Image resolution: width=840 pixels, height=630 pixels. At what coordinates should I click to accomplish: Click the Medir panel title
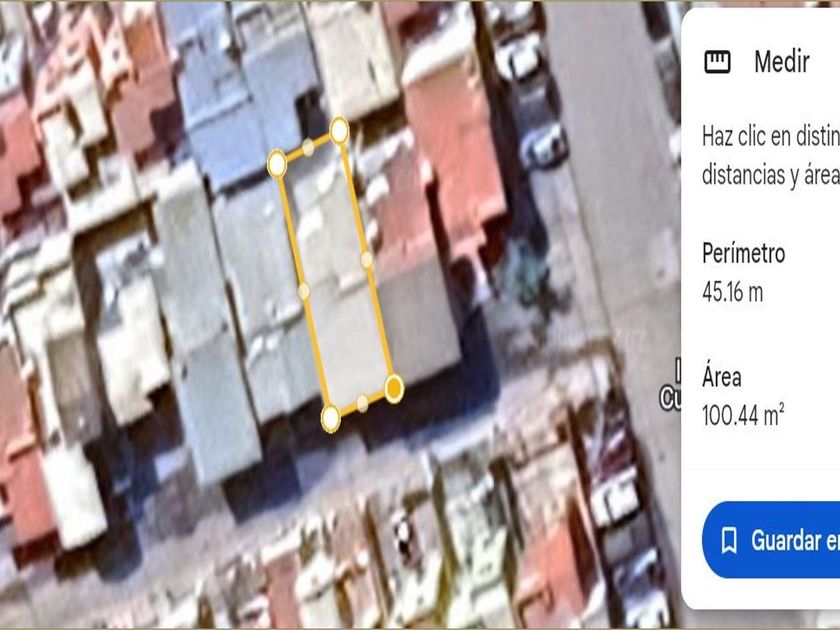[x=782, y=62]
